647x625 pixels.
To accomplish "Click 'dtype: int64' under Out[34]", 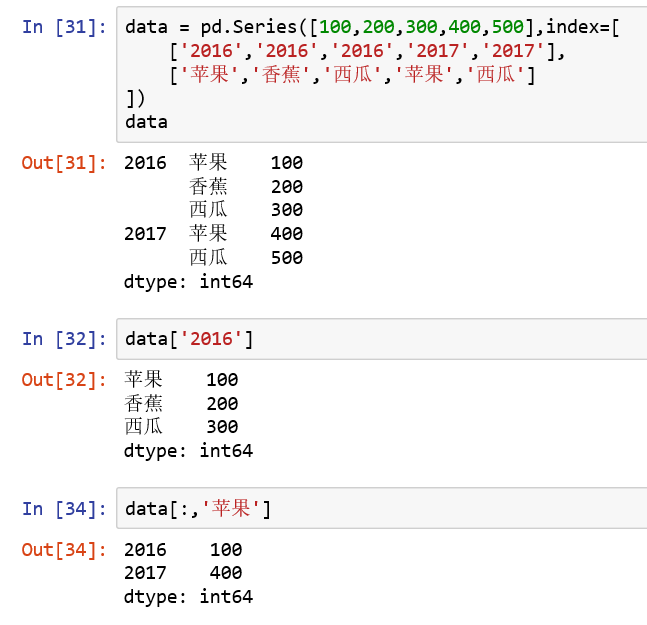I will click(188, 597).
